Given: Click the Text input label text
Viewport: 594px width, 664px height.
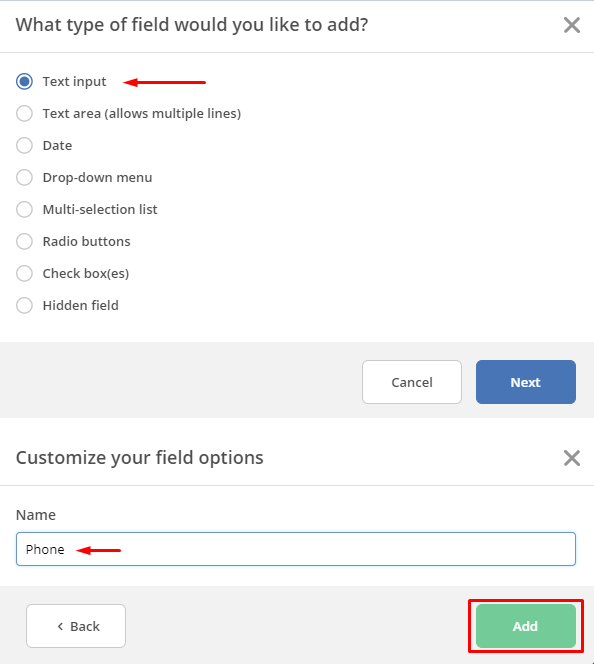Looking at the screenshot, I should tap(75, 81).
